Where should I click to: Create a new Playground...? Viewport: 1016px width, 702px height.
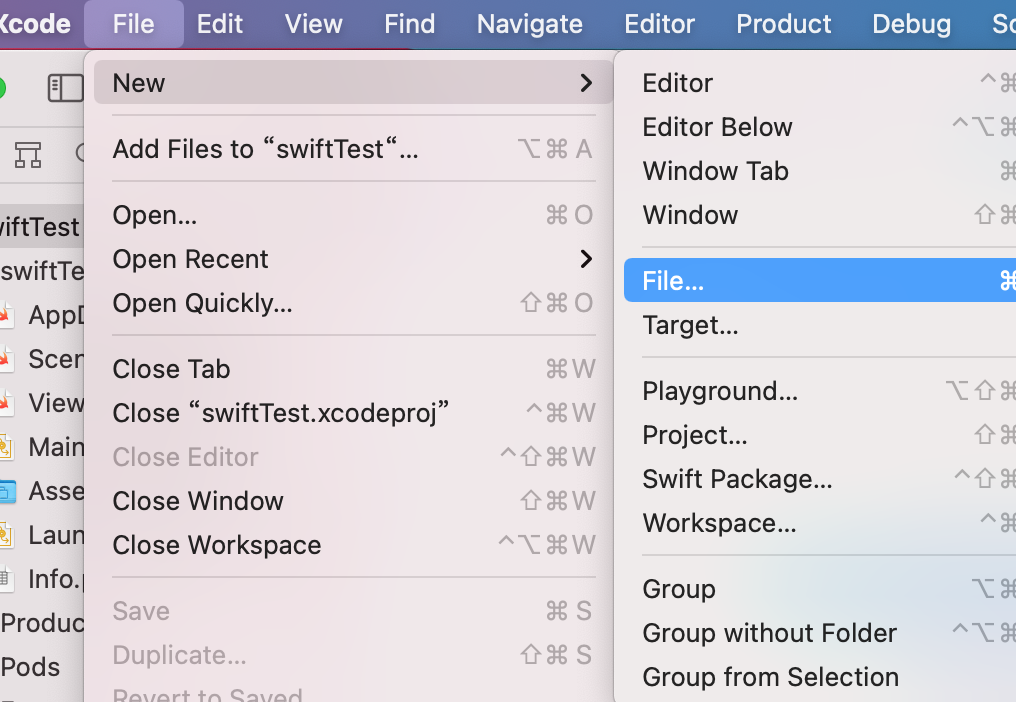[820, 391]
